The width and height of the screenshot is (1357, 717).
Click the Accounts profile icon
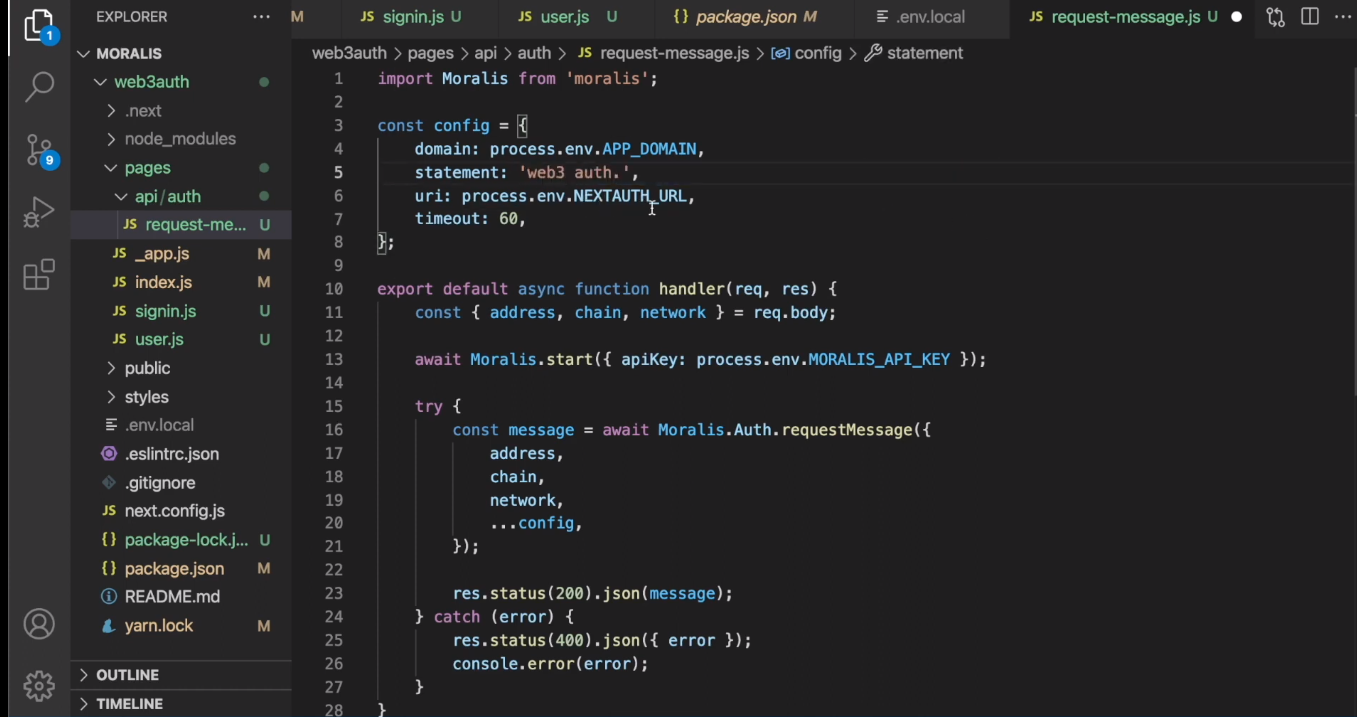(x=38, y=624)
